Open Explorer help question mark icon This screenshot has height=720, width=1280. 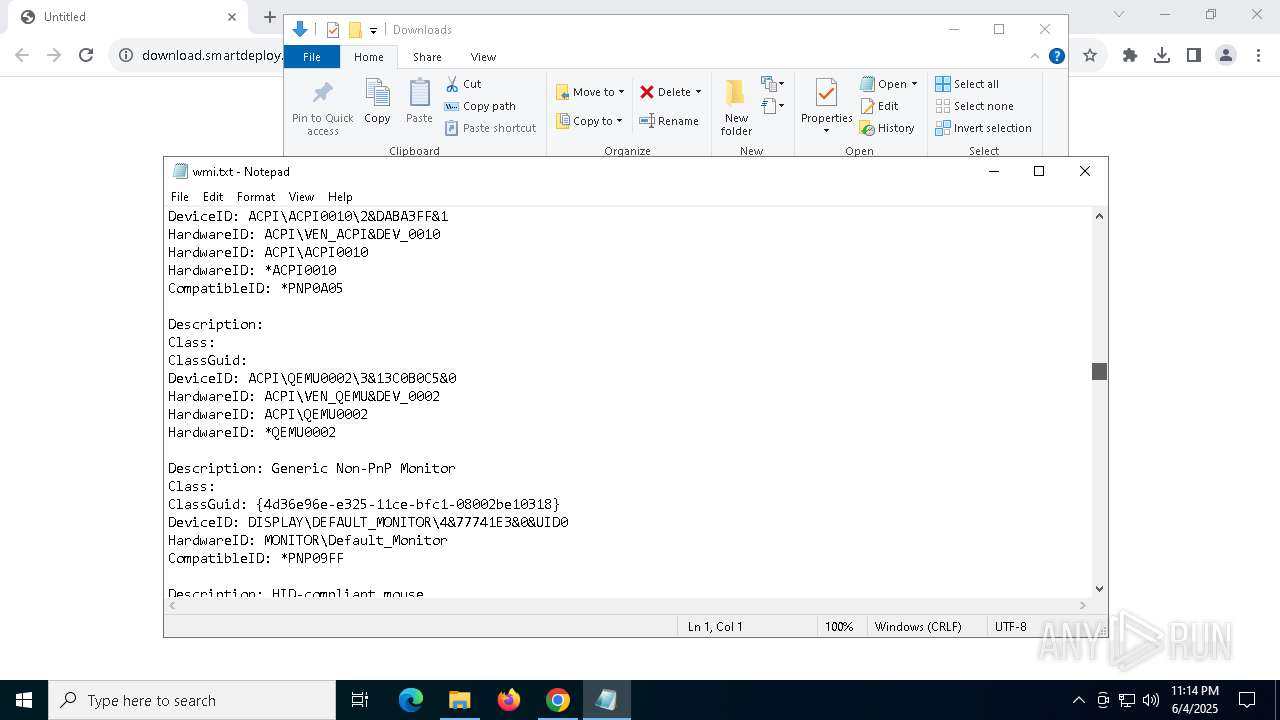tap(1056, 56)
